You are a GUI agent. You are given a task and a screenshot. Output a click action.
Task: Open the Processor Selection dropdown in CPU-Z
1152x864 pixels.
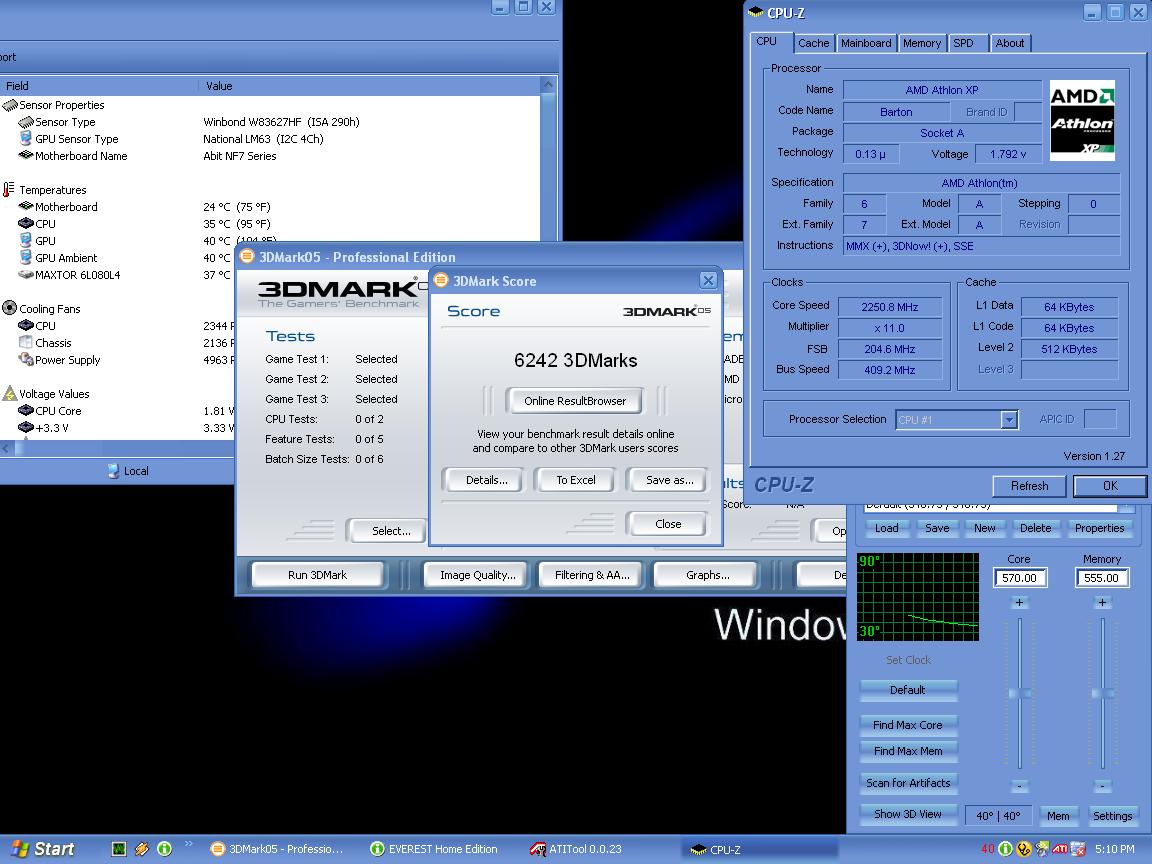click(1009, 420)
